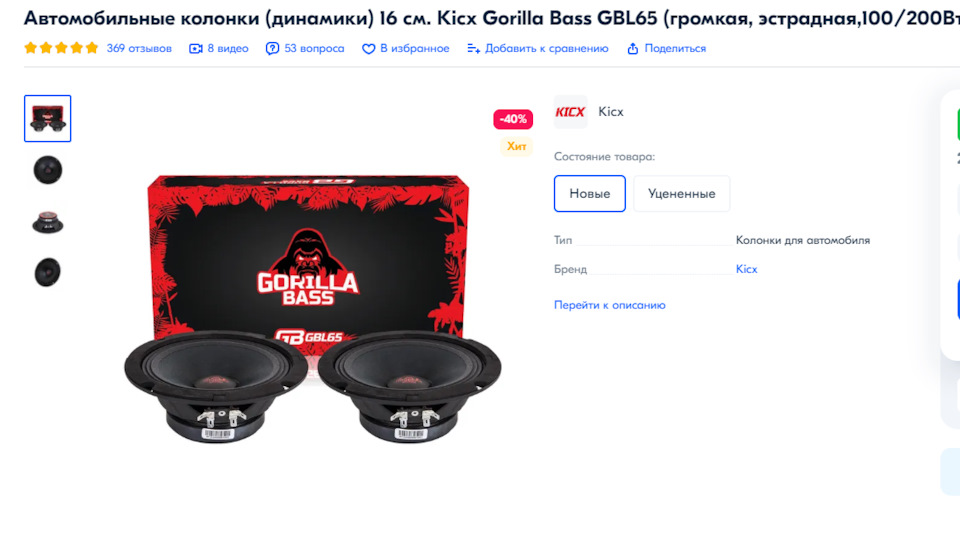
Task: Click Поделиться share link
Action: [675, 48]
